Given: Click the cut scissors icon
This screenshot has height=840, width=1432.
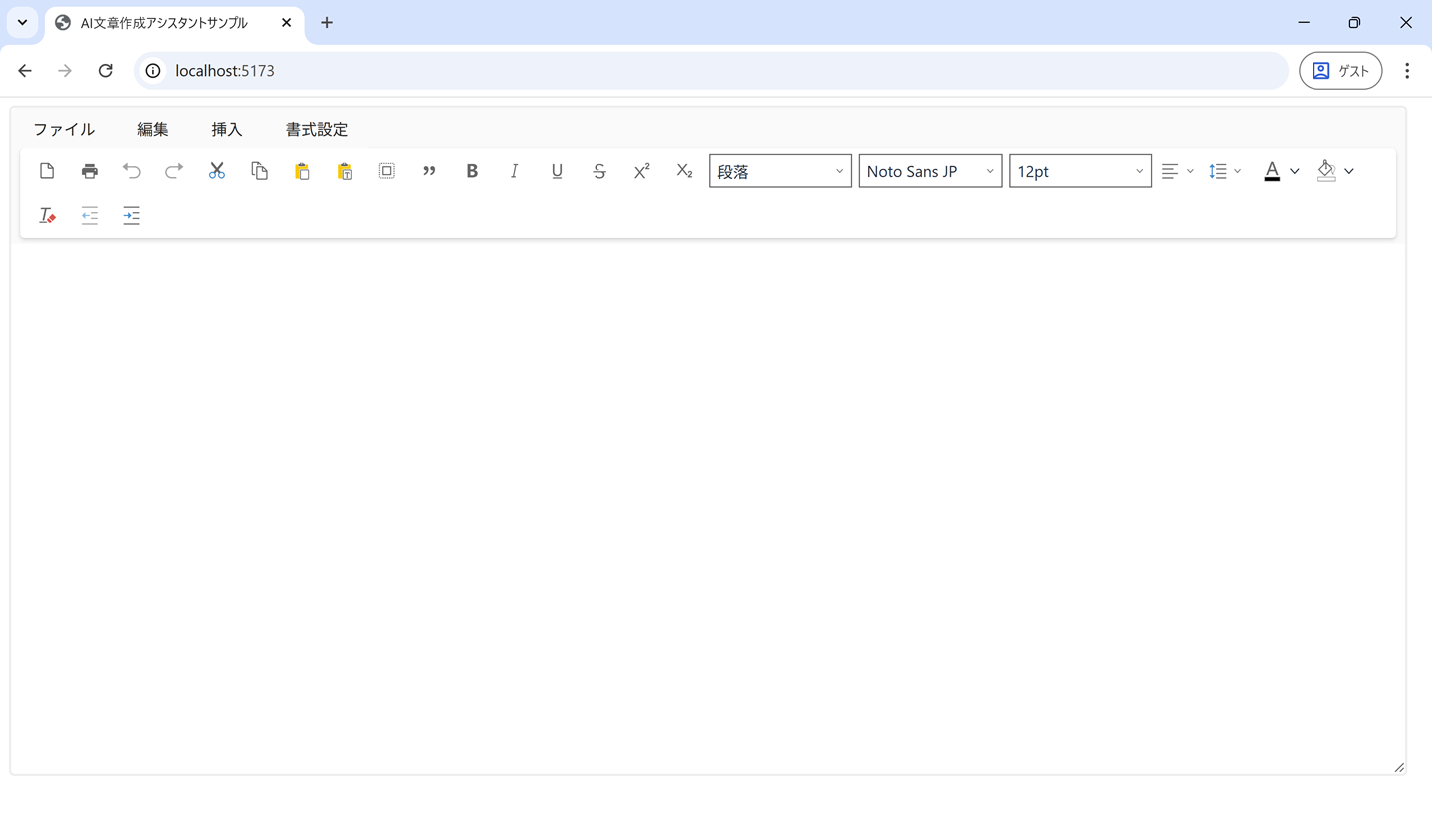Looking at the screenshot, I should (217, 171).
